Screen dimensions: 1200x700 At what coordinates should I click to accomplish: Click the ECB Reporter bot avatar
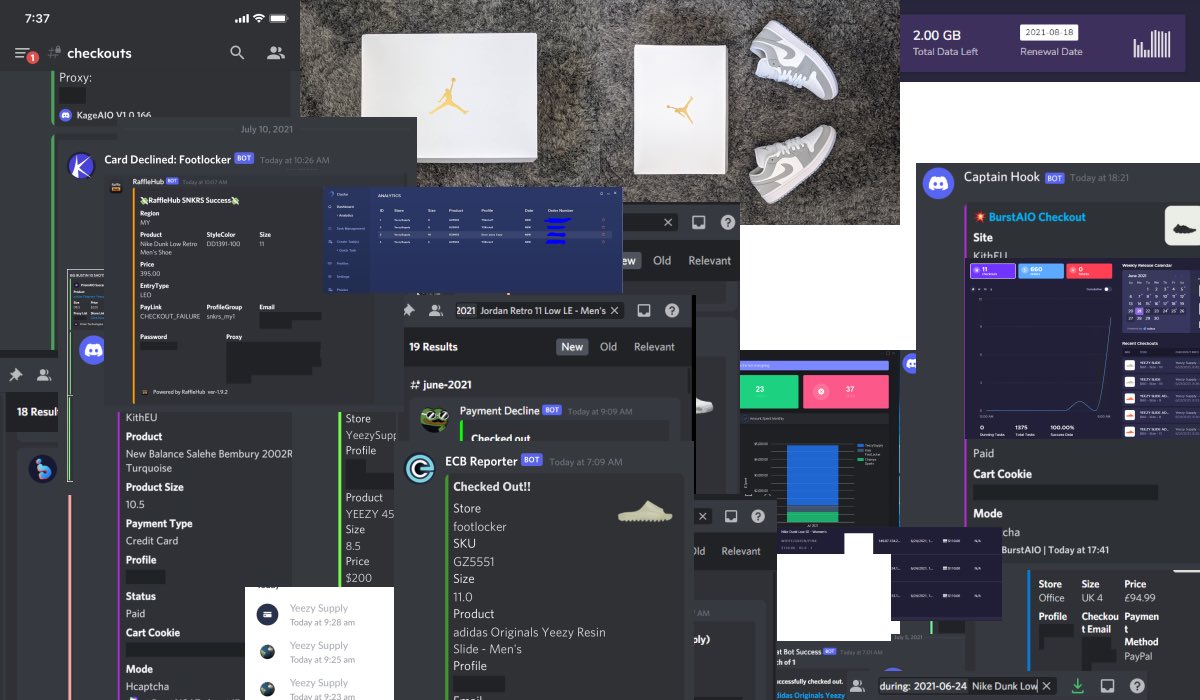tap(420, 469)
